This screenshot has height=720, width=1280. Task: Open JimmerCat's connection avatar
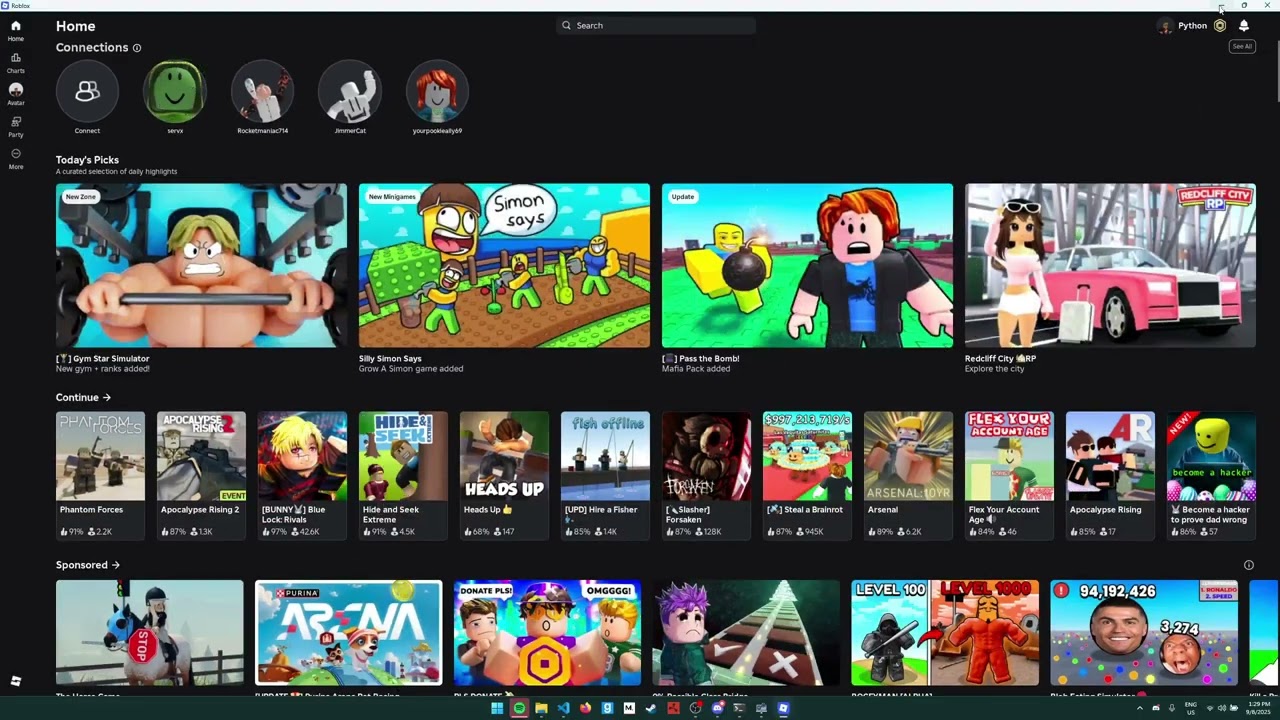click(350, 91)
